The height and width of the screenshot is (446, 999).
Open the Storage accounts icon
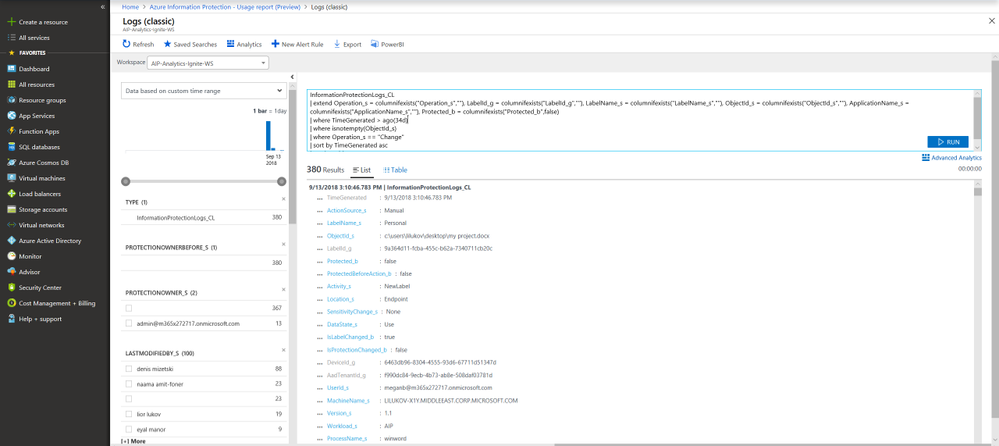[11, 210]
